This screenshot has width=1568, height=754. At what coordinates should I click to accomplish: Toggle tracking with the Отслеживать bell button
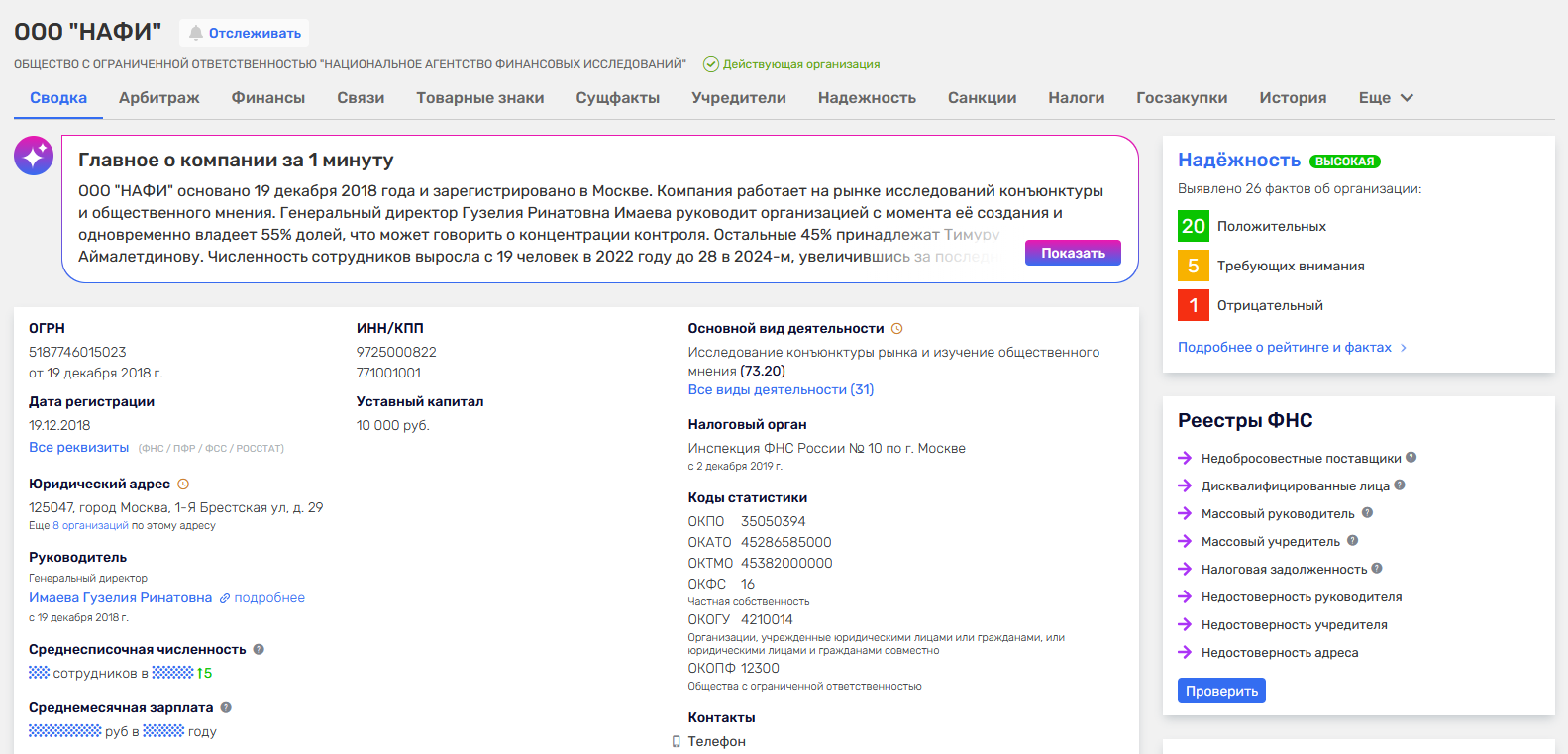tap(245, 33)
